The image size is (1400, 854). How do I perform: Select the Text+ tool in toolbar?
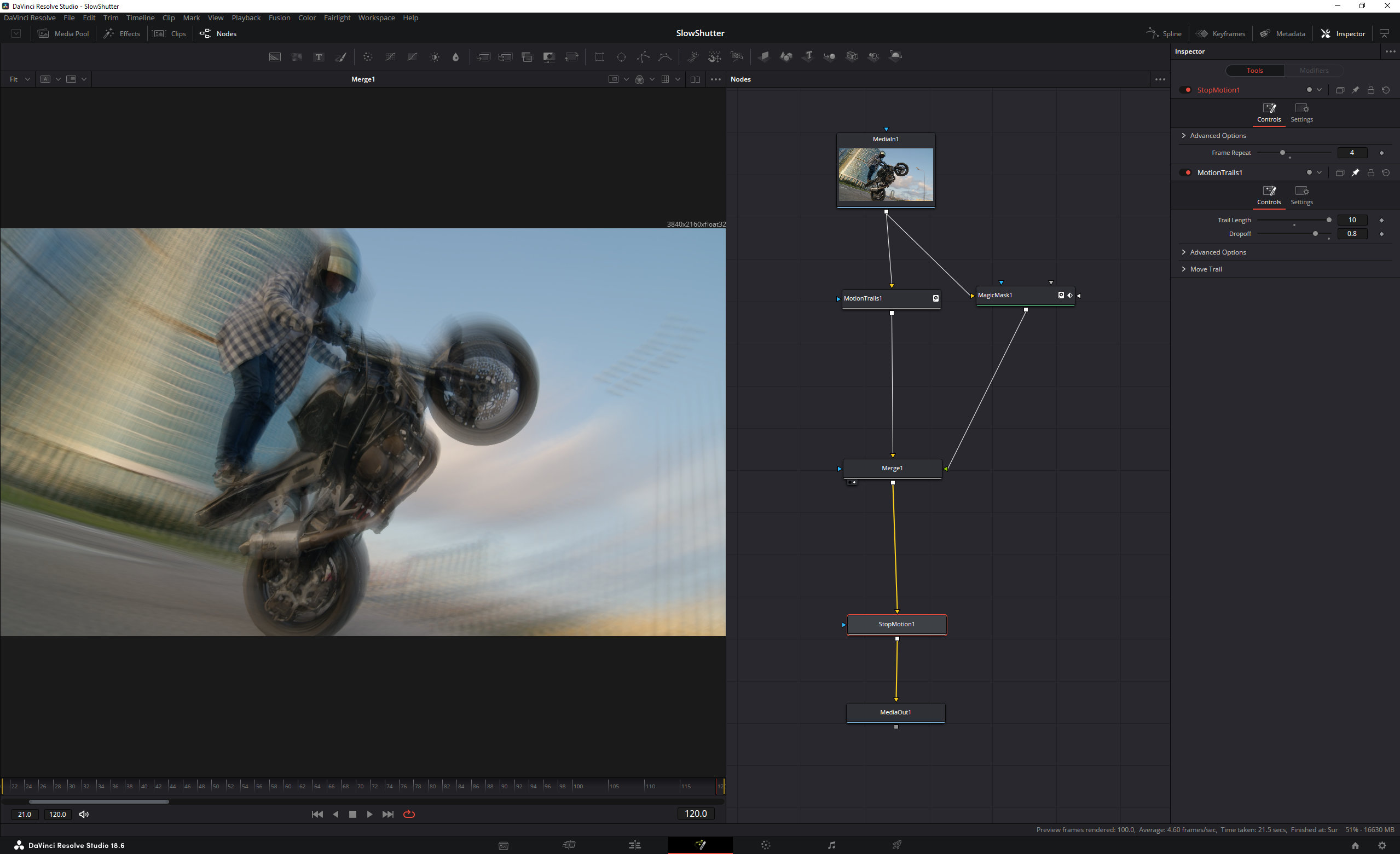(x=319, y=57)
